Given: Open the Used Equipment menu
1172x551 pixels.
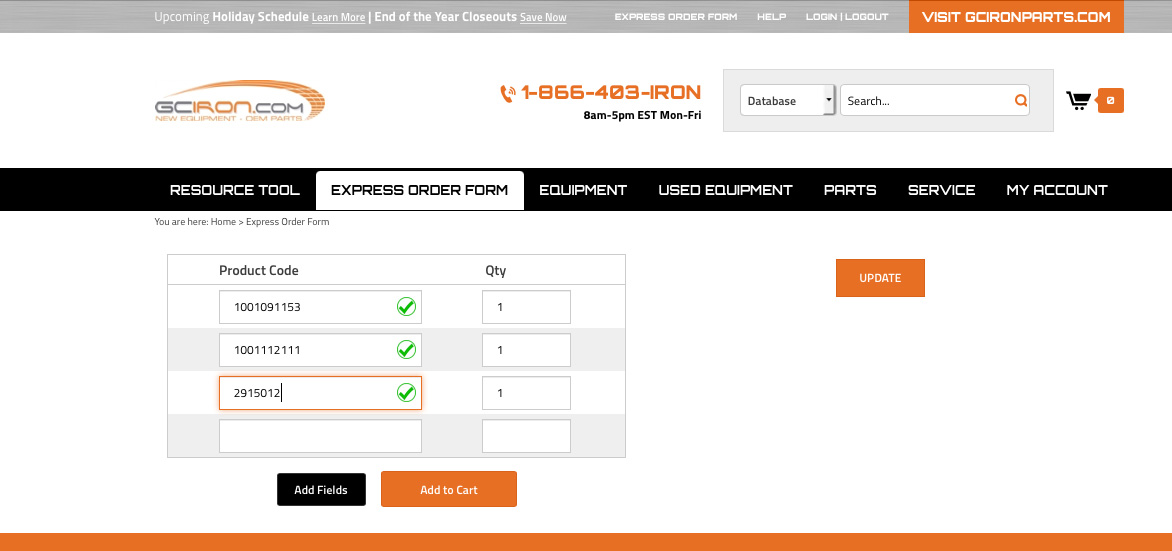Looking at the screenshot, I should tap(725, 190).
